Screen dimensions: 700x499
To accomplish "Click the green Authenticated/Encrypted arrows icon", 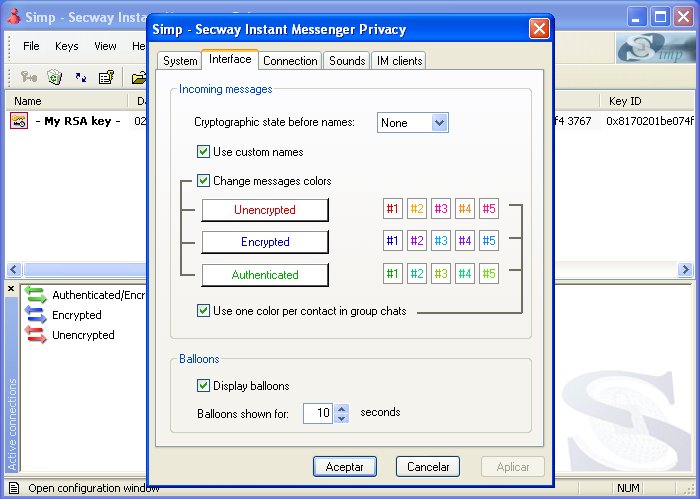I will [x=35, y=295].
